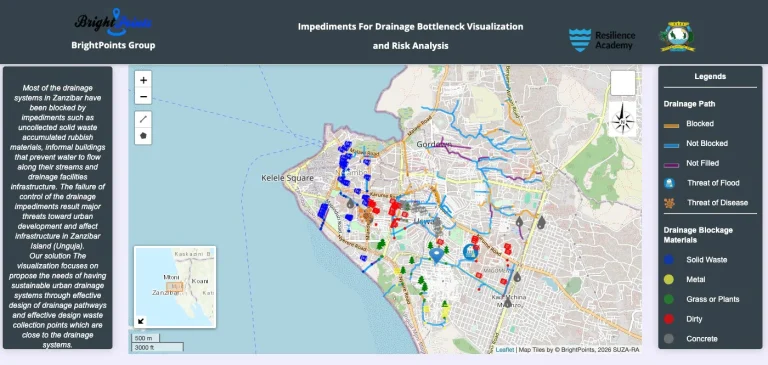Click the orange Blocked line swatch

coord(671,125)
